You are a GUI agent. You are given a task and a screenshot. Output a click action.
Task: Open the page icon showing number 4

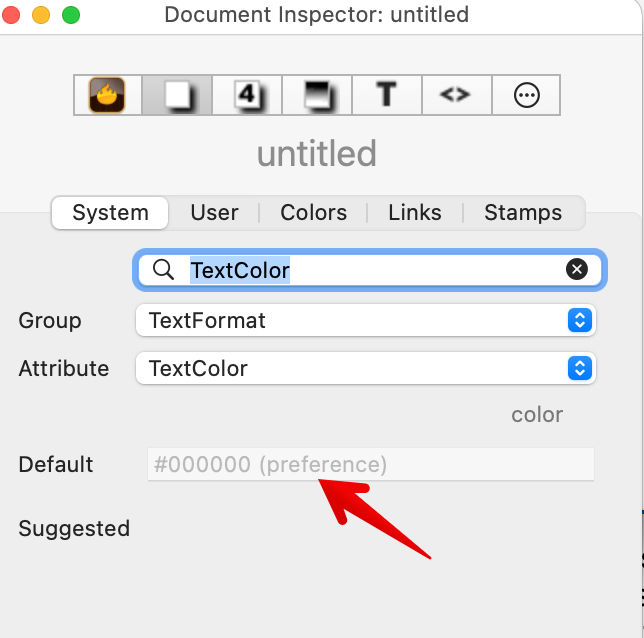pos(246,95)
